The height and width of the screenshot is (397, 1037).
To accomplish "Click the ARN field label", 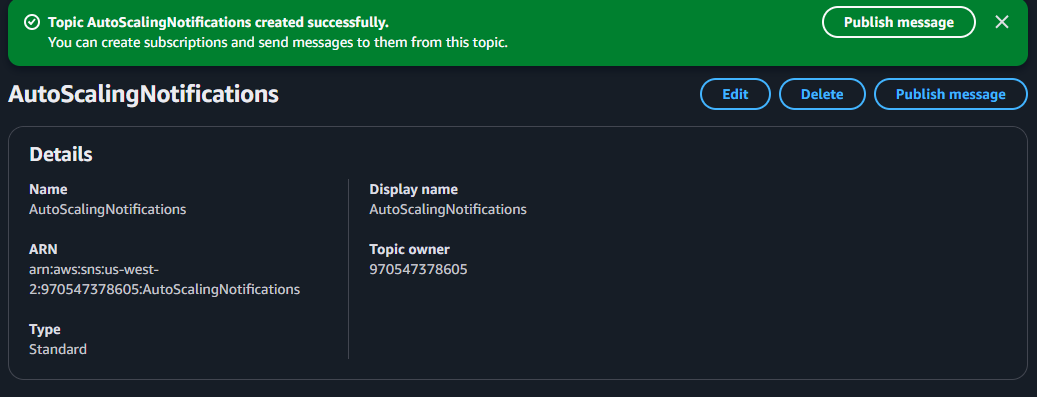I will pos(43,249).
